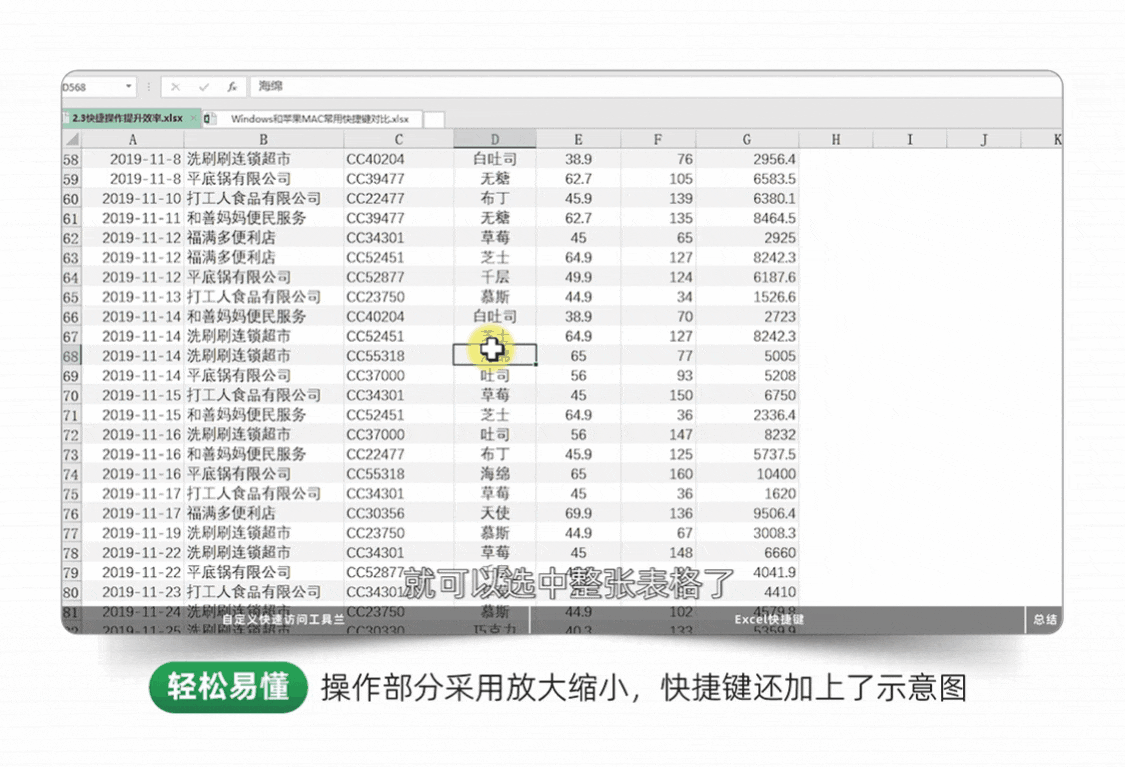Select row 80 header

coord(71,593)
